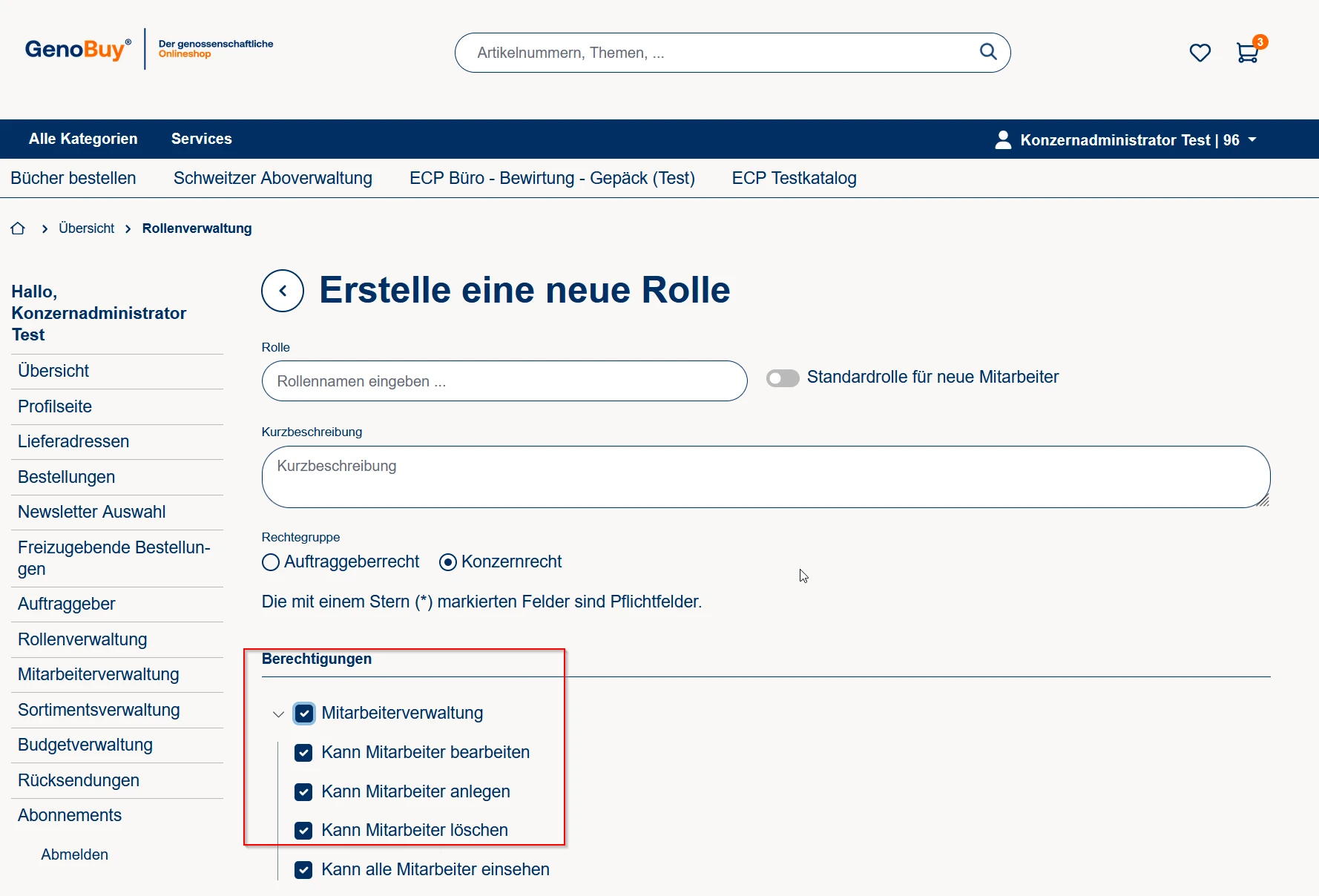Open the shopping cart icon
1319x896 pixels.
1248,53
